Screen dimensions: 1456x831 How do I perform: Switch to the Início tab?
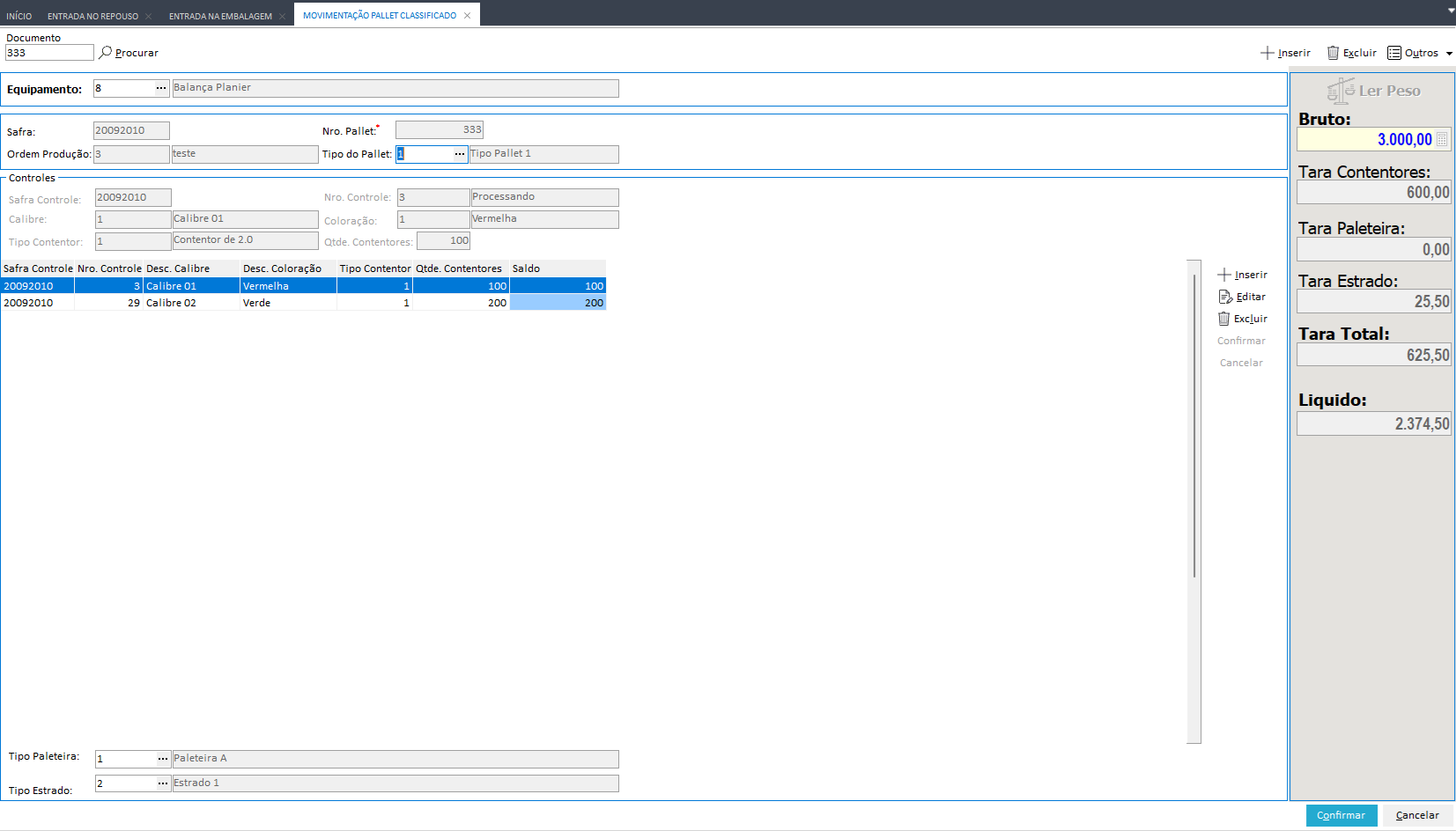pyautogui.click(x=18, y=16)
